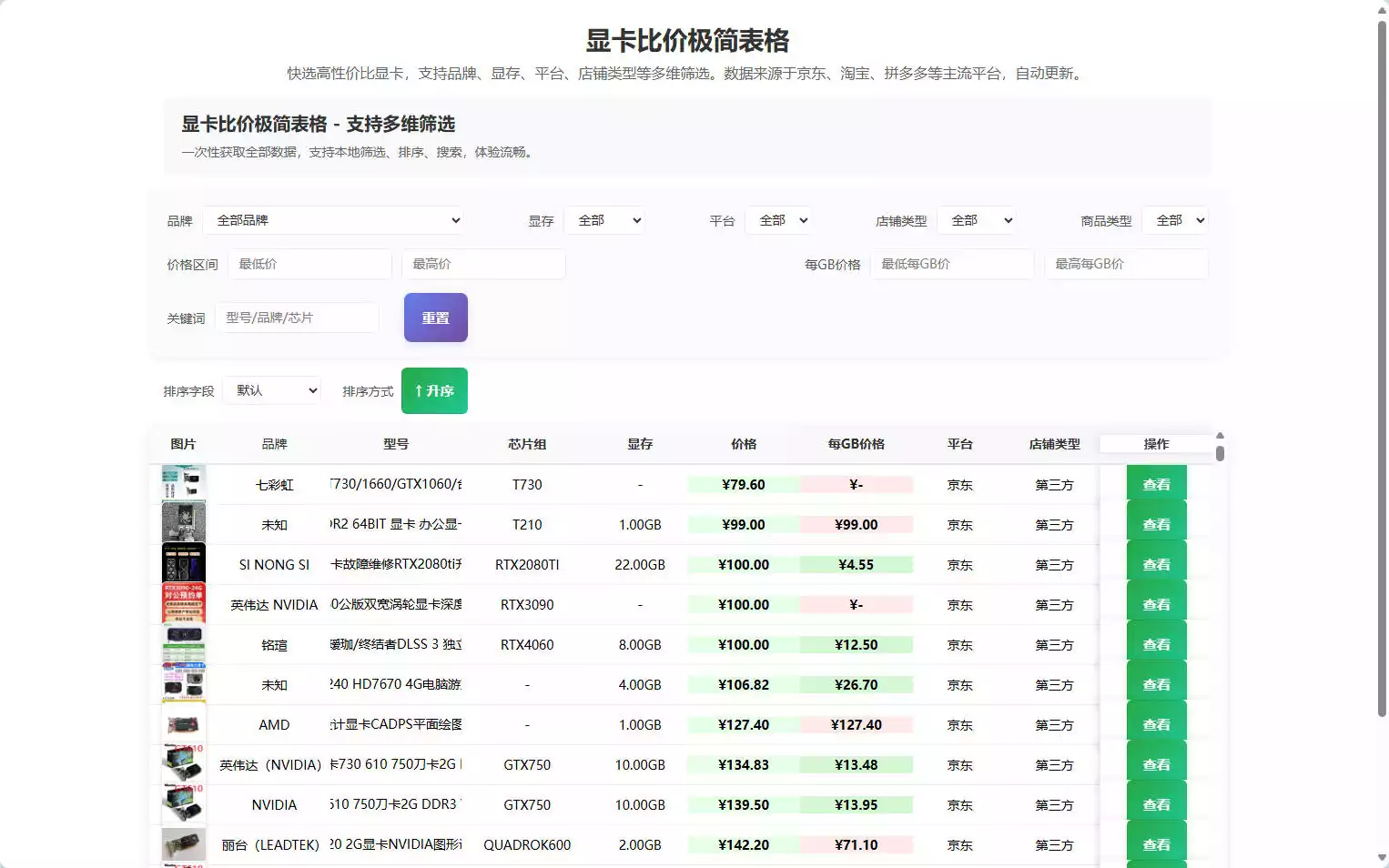Viewport: 1389px width, 868px height.
Task: Click 查看 for the RTX3090 row
Action: [1157, 605]
